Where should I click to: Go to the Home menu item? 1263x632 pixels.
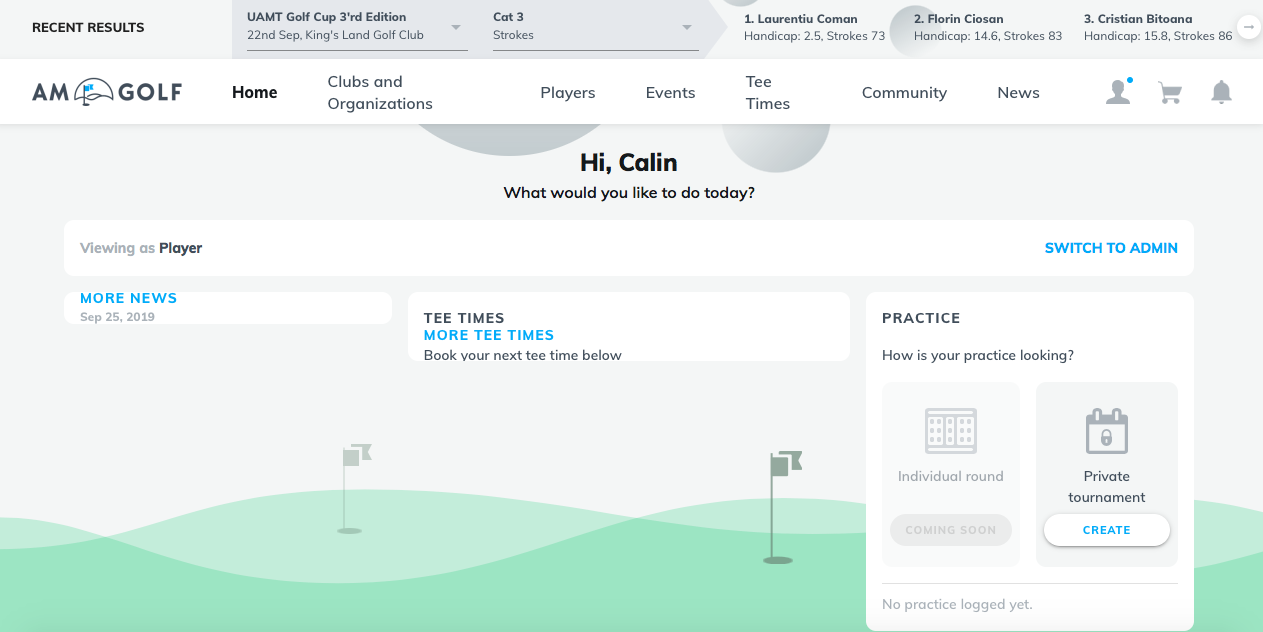pyautogui.click(x=254, y=92)
